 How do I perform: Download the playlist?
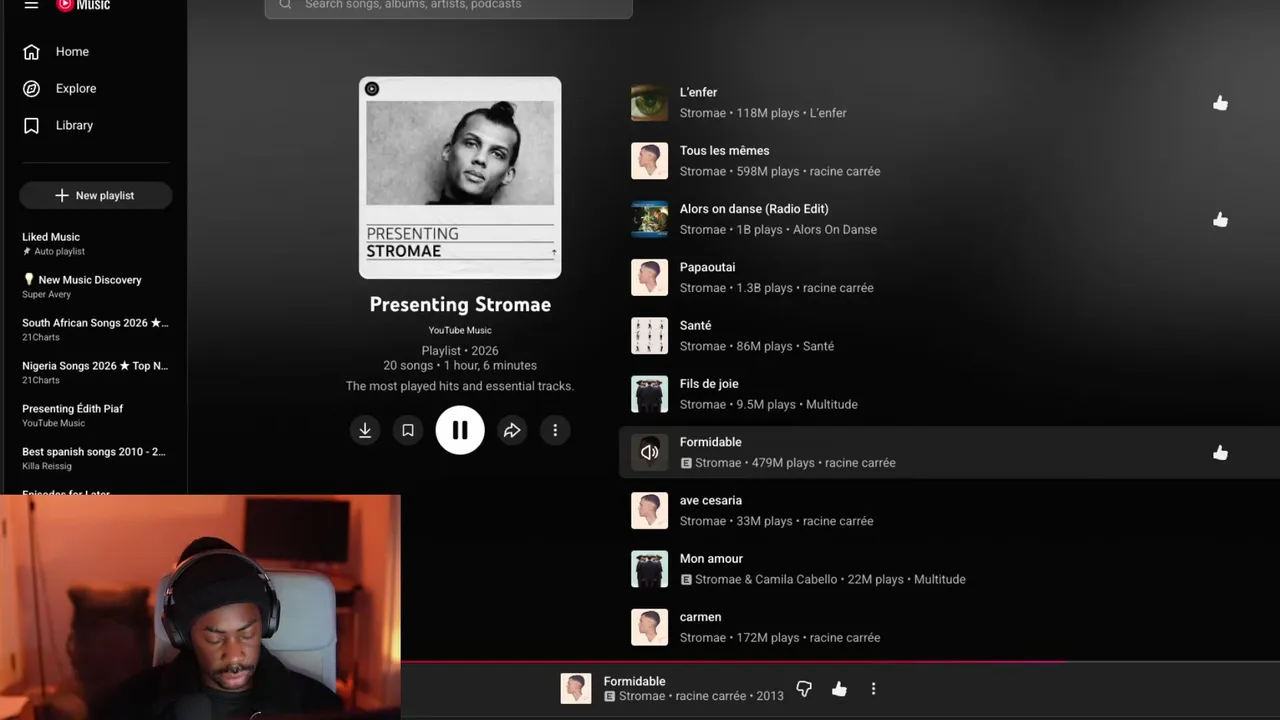(365, 430)
